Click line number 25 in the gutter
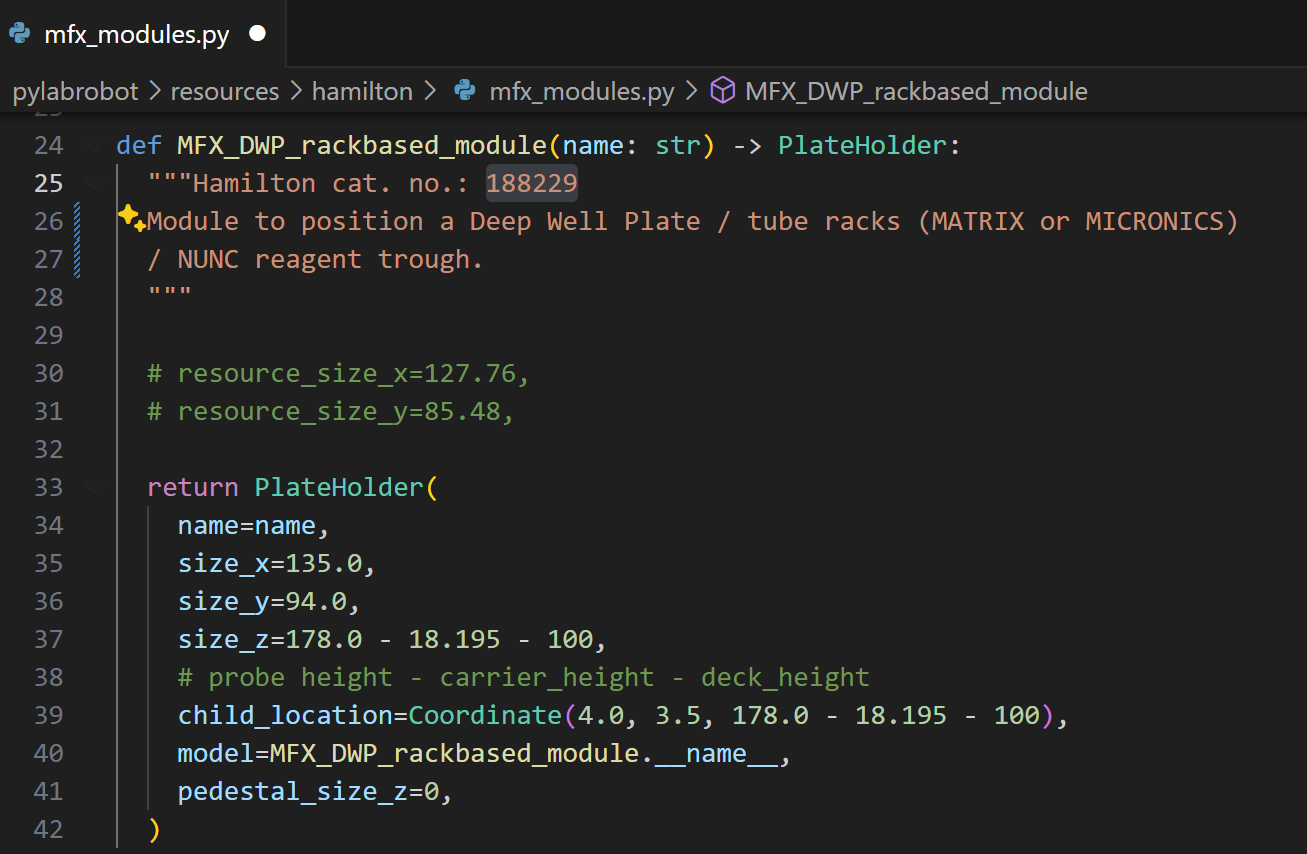This screenshot has height=854, width=1307. tap(48, 184)
